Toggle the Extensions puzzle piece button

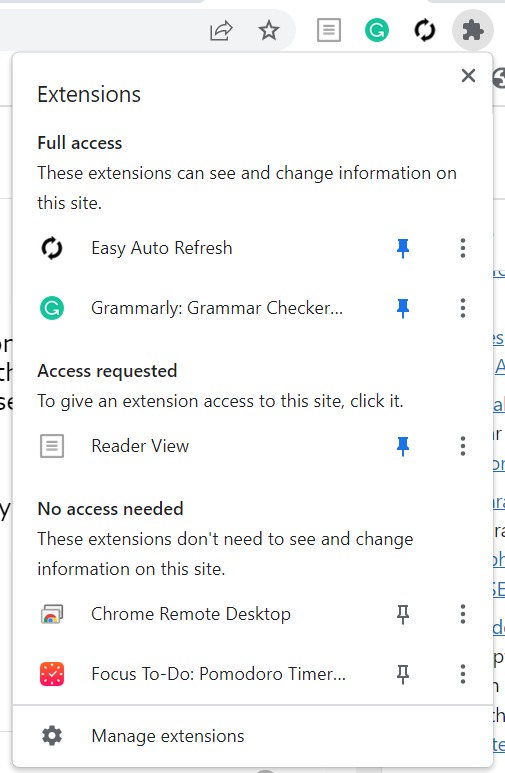coord(473,31)
